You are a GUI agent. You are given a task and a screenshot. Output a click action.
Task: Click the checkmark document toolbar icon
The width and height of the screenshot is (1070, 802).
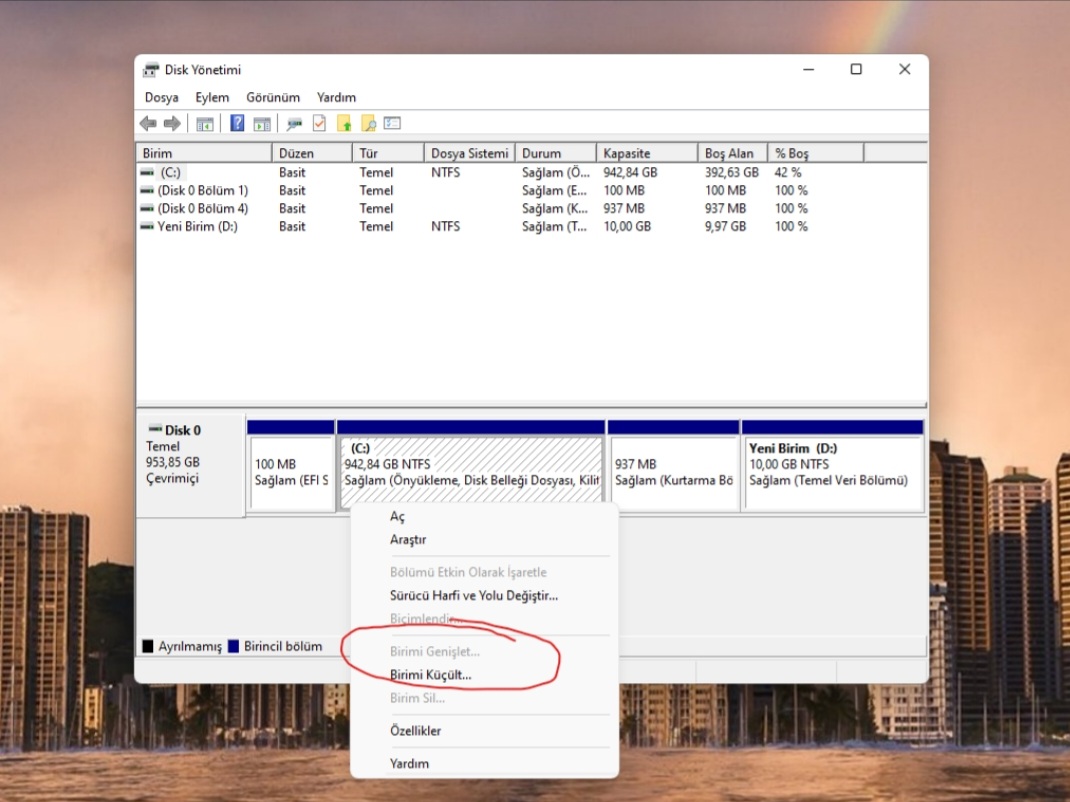(x=319, y=124)
